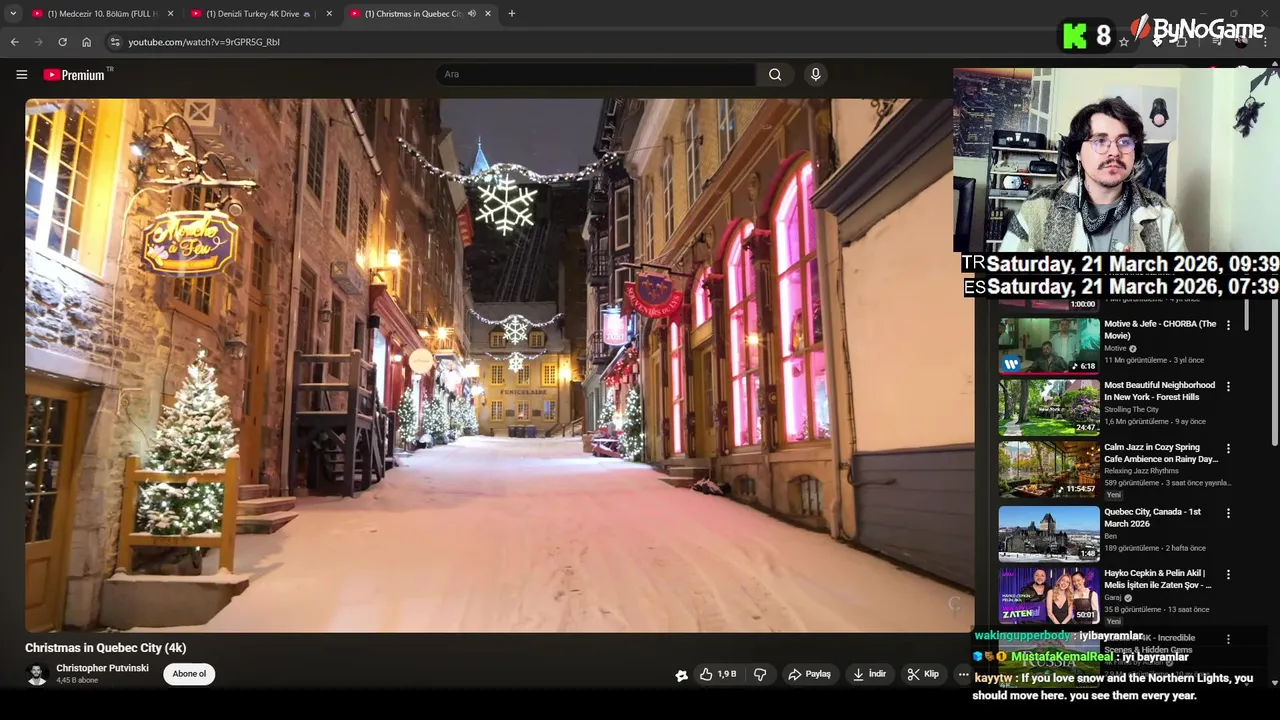The width and height of the screenshot is (1280, 720).
Task: Open options menu for Hayko Cepkin video
Action: coord(1228,575)
